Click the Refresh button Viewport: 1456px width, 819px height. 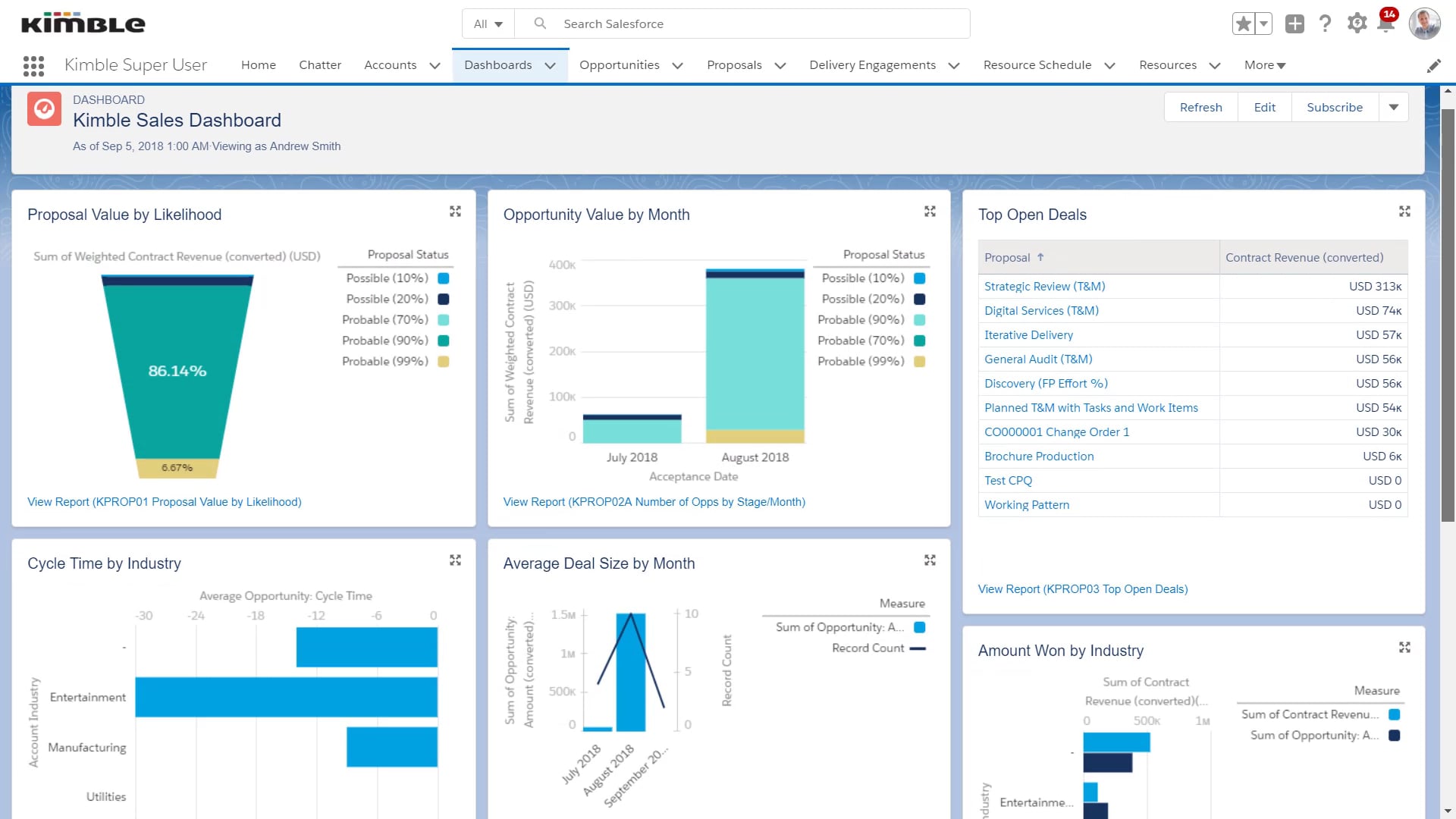point(1201,108)
